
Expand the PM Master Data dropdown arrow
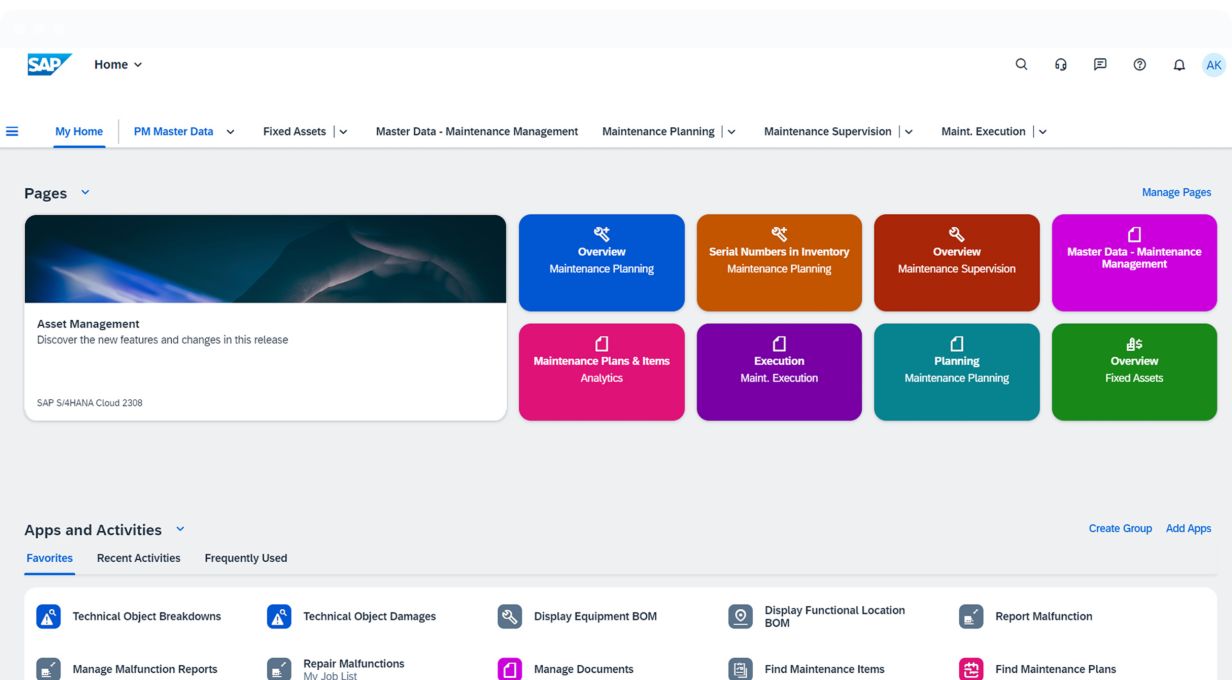tap(231, 132)
